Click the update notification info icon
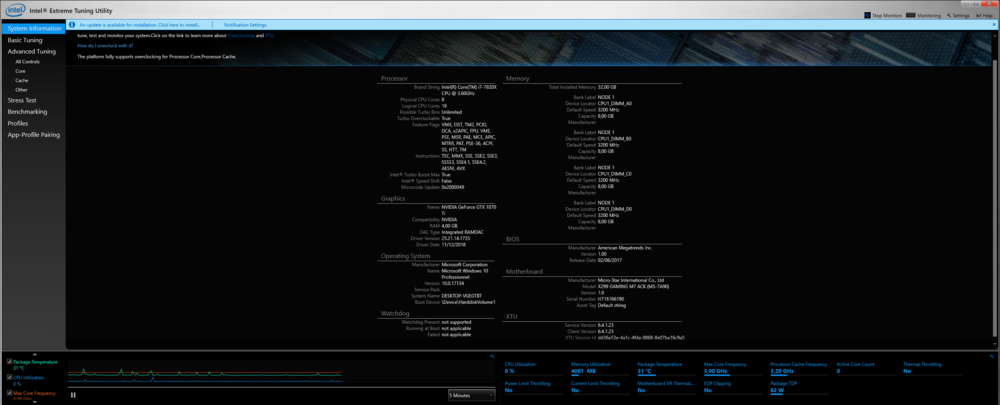The width and height of the screenshot is (1000, 405). tap(72, 24)
